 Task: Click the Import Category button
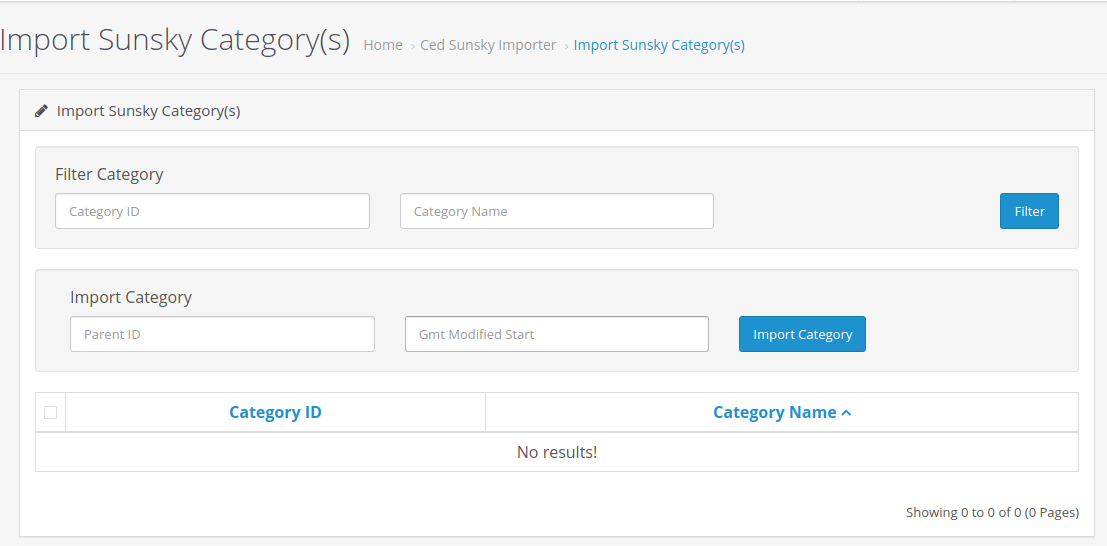(802, 334)
